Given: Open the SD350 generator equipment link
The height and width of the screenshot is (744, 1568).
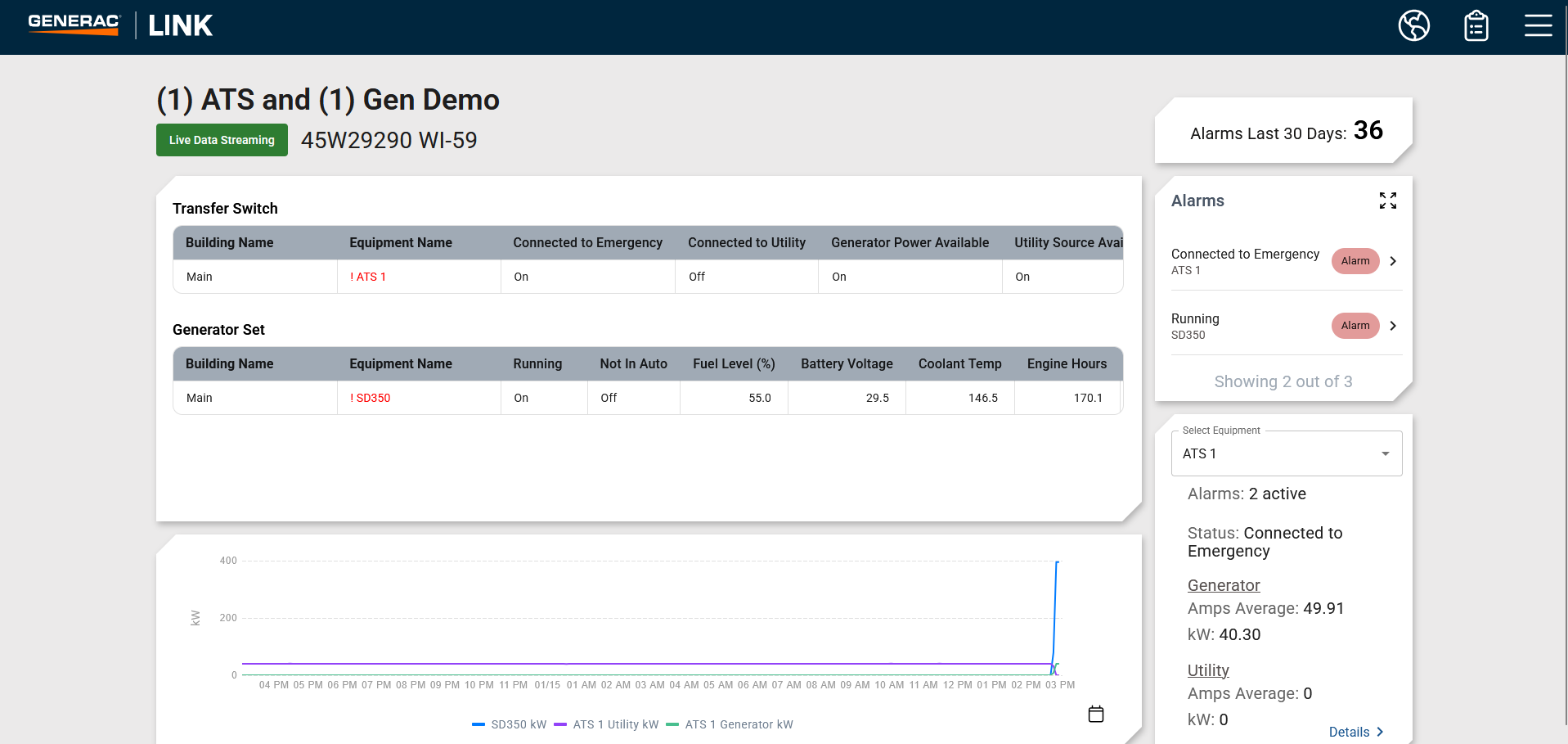Looking at the screenshot, I should (371, 398).
